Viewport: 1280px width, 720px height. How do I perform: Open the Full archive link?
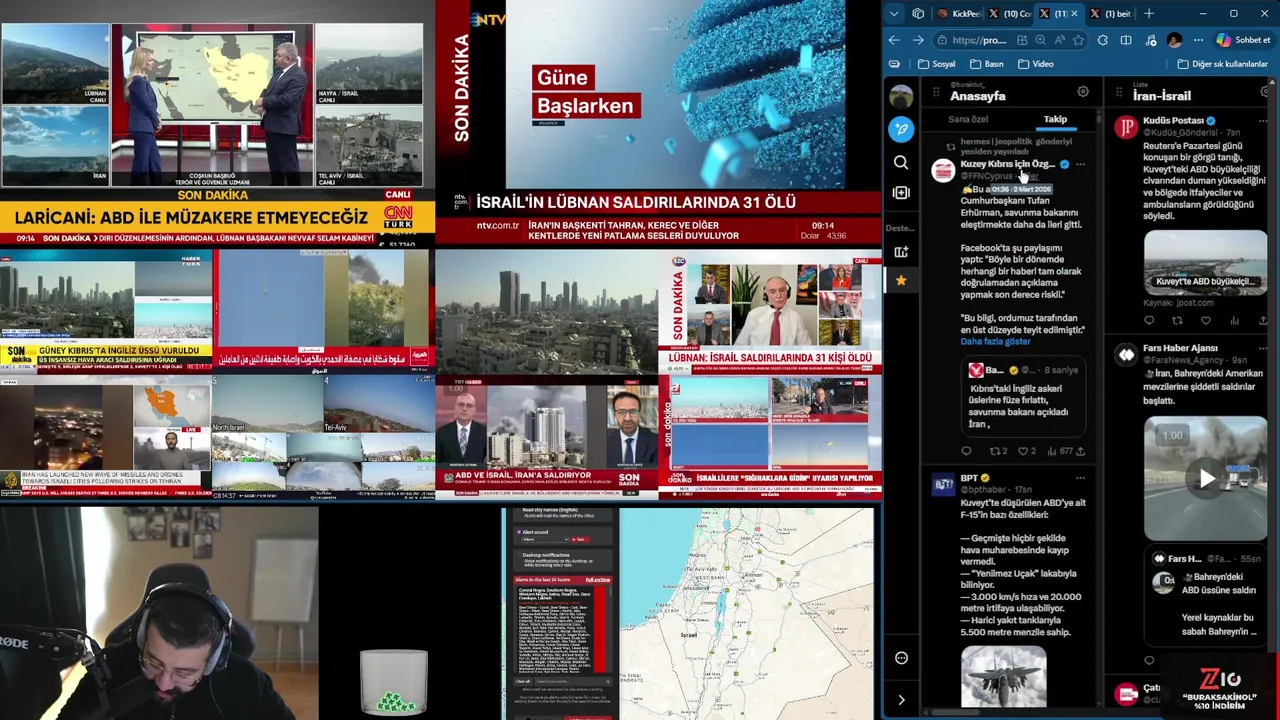click(x=598, y=580)
